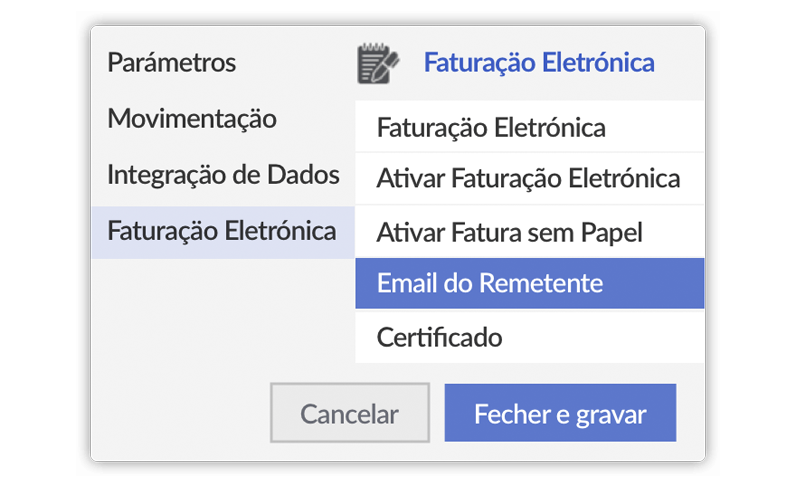The image size is (800, 485).
Task: Choose Ativar Fatura sem Papel
Action: click(530, 232)
